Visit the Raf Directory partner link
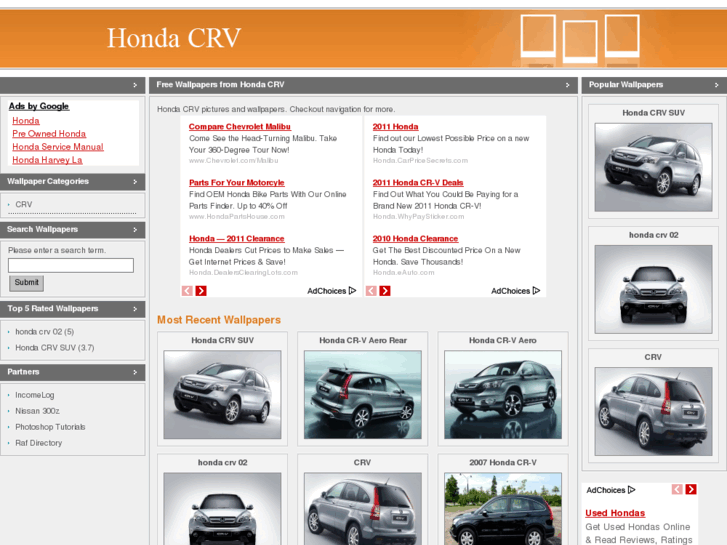Screen dimensions: 727x545 pos(38,443)
